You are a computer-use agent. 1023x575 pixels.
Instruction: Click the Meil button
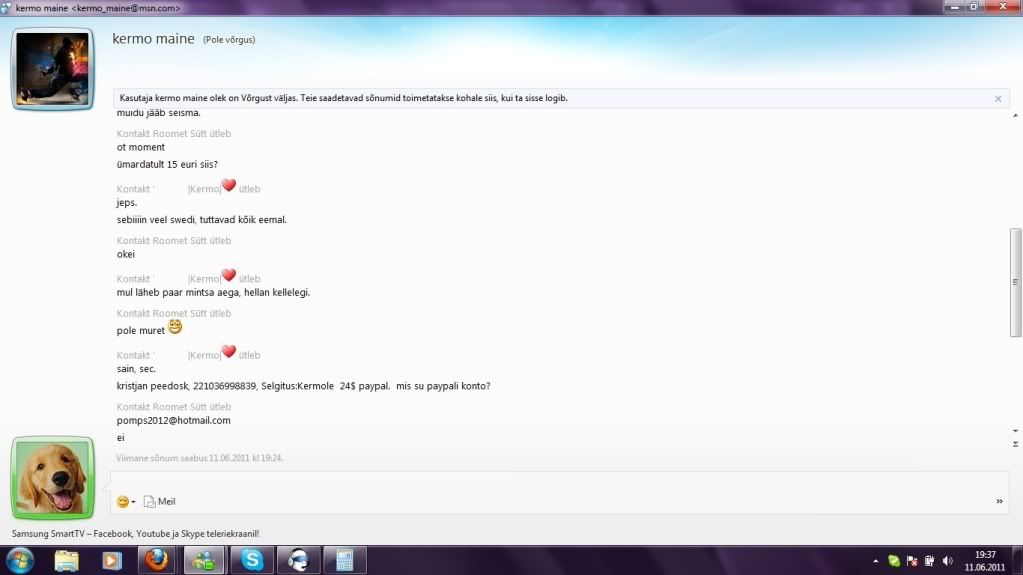click(159, 501)
